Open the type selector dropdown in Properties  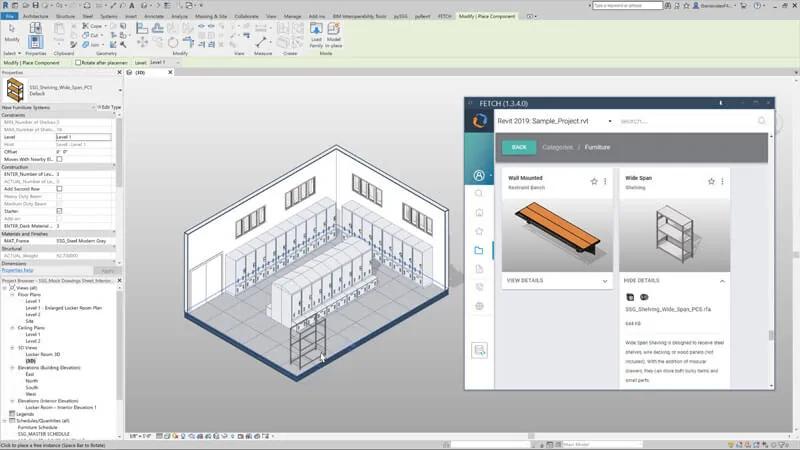(120, 90)
